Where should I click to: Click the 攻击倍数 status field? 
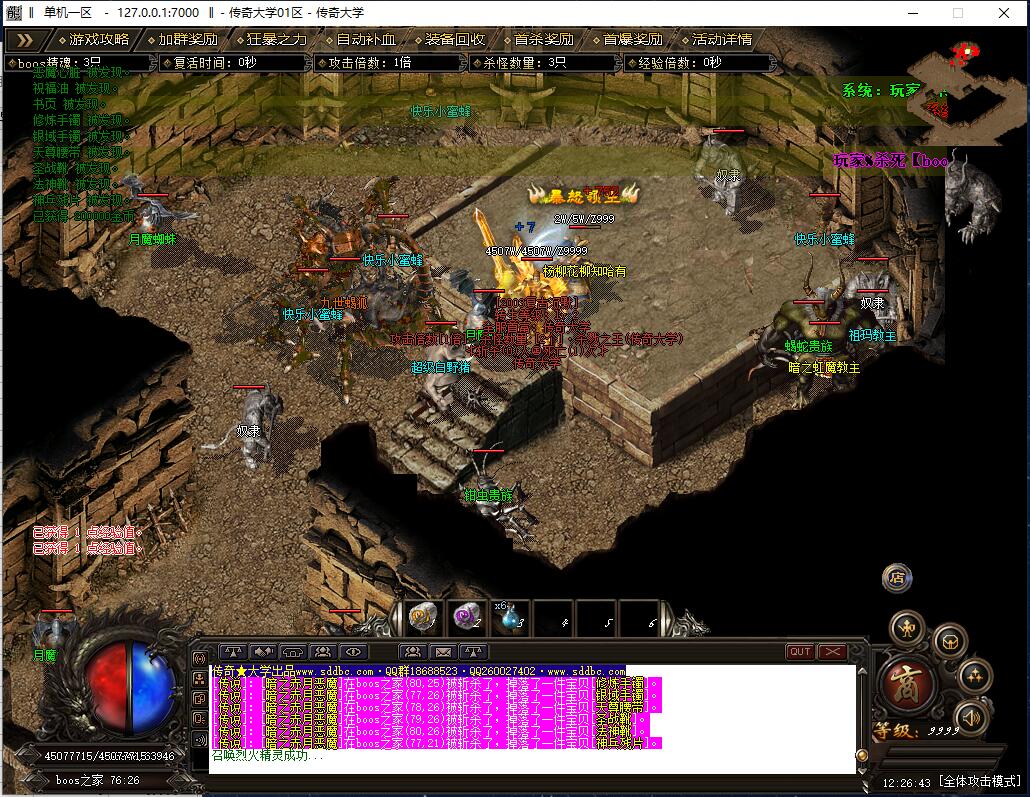tap(389, 63)
